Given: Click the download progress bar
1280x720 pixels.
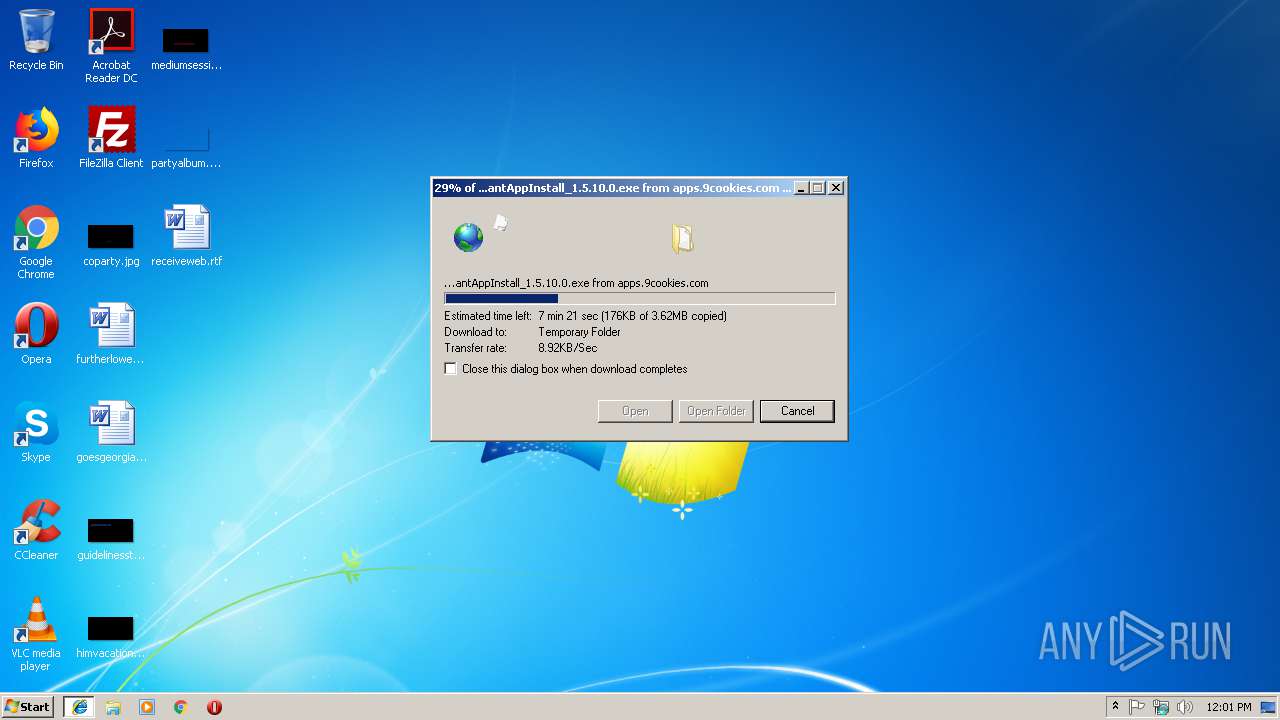Looking at the screenshot, I should point(639,298).
